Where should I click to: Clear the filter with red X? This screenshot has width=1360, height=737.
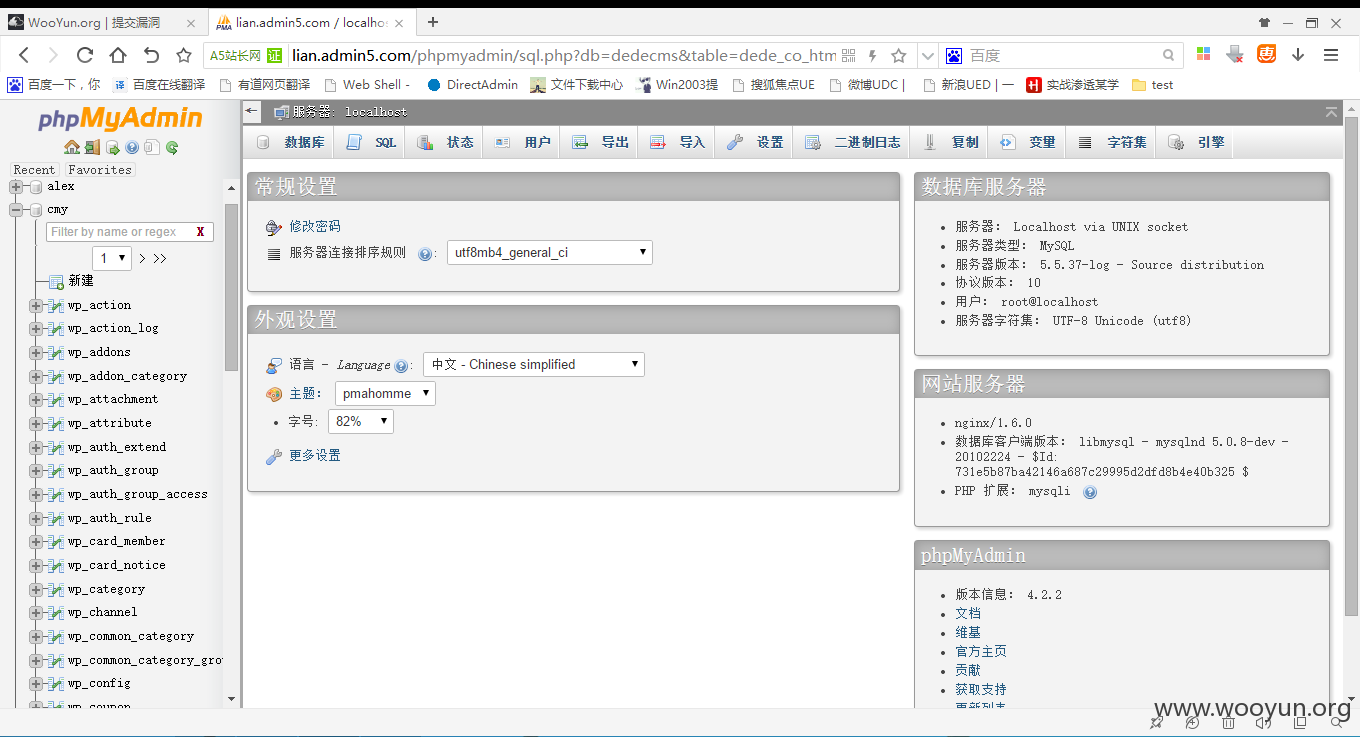pos(200,232)
